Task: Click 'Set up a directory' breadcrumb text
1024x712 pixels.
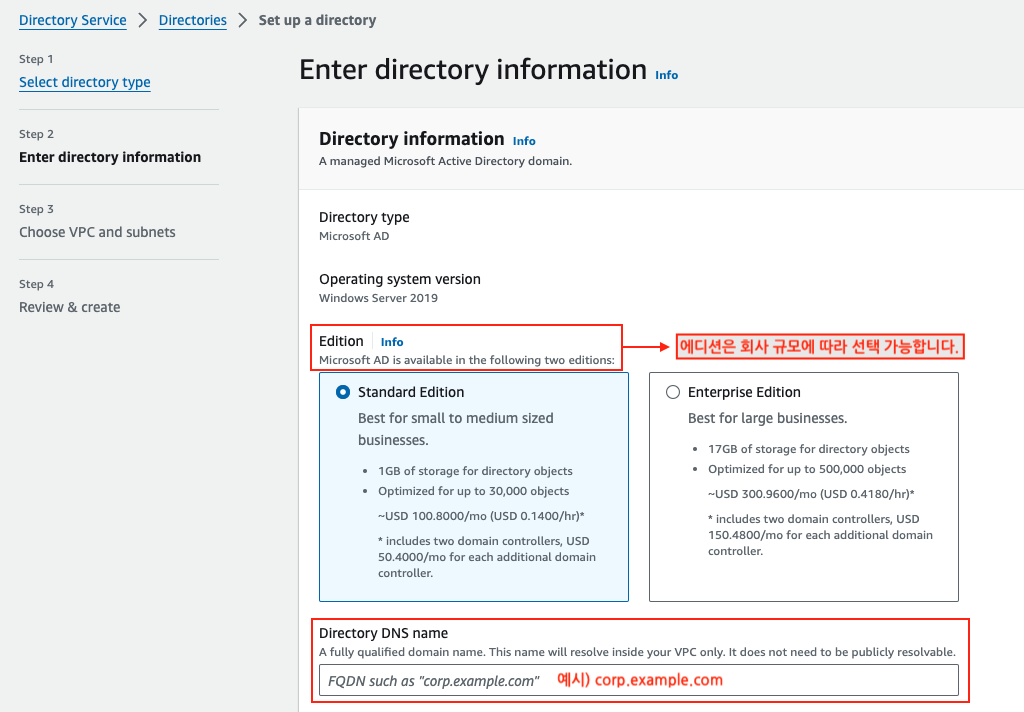Action: [x=317, y=20]
